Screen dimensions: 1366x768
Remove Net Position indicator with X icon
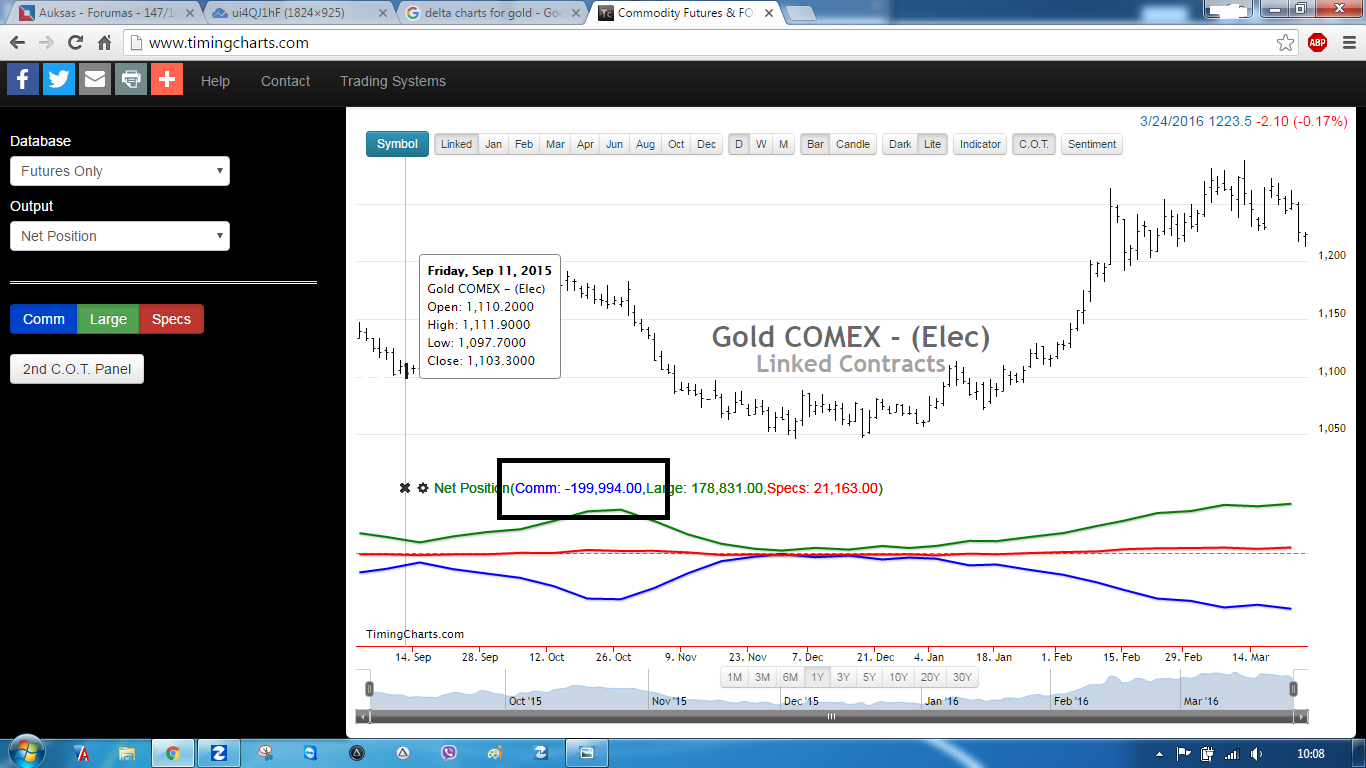click(x=405, y=488)
